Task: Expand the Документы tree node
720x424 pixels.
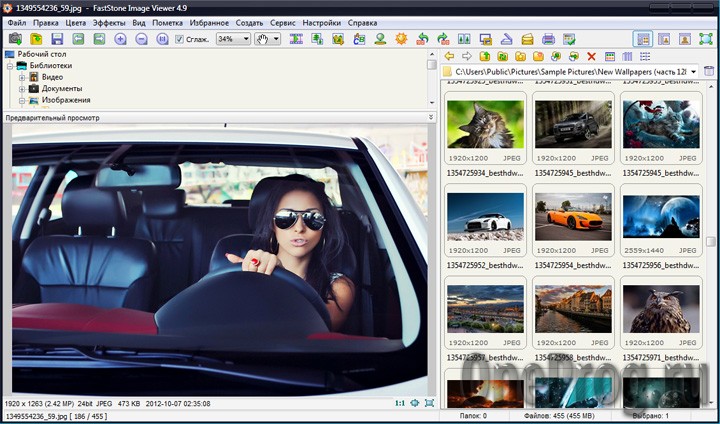Action: point(22,89)
